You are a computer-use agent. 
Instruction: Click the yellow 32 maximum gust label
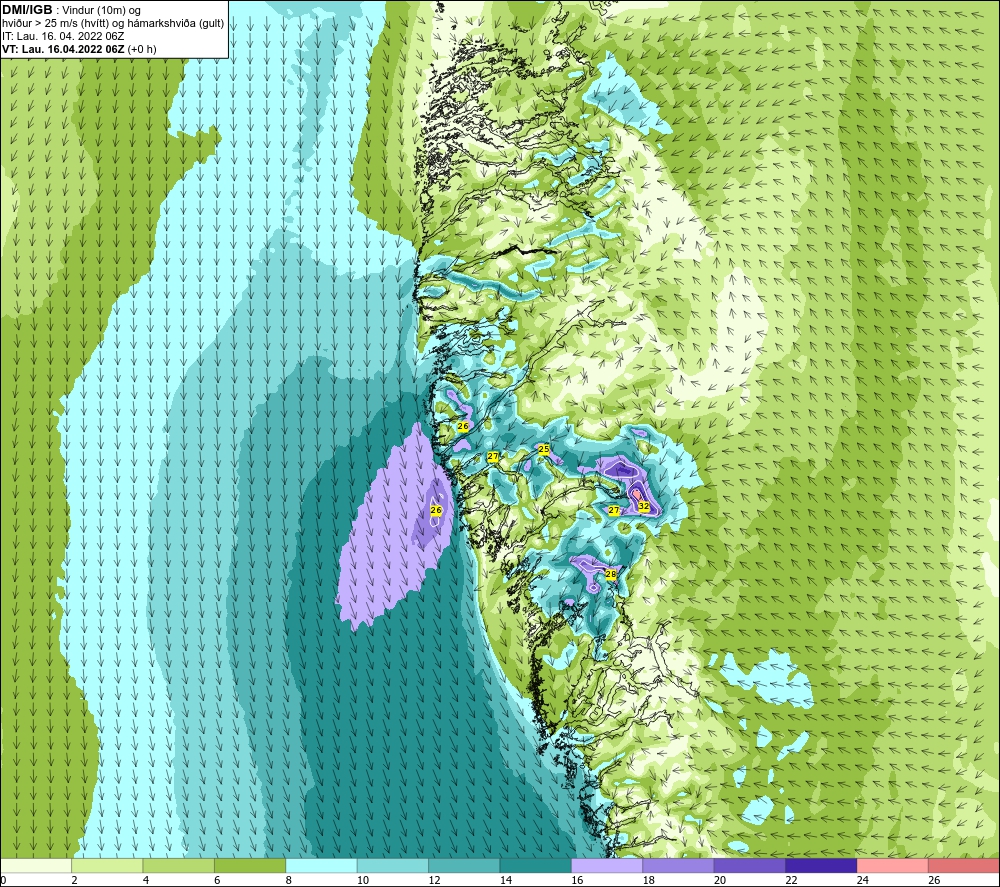pyautogui.click(x=643, y=506)
